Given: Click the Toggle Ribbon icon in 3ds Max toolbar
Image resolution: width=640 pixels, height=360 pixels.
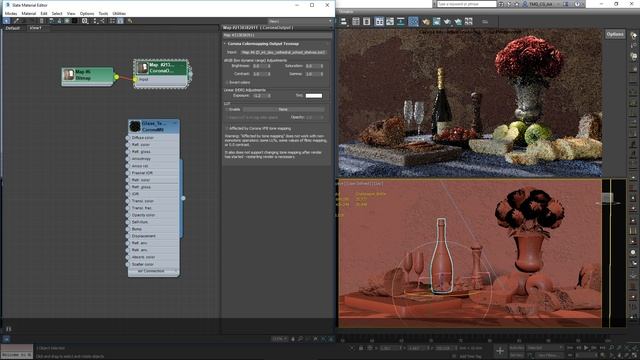Looking at the screenshot, I should [x=379, y=21].
